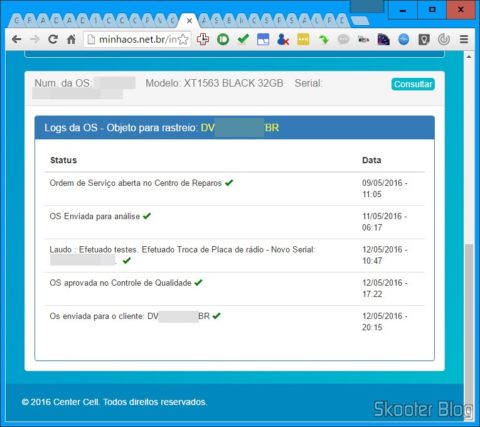Click the dark shield extension icon
Screen dimensions: 480x427
click(424, 39)
